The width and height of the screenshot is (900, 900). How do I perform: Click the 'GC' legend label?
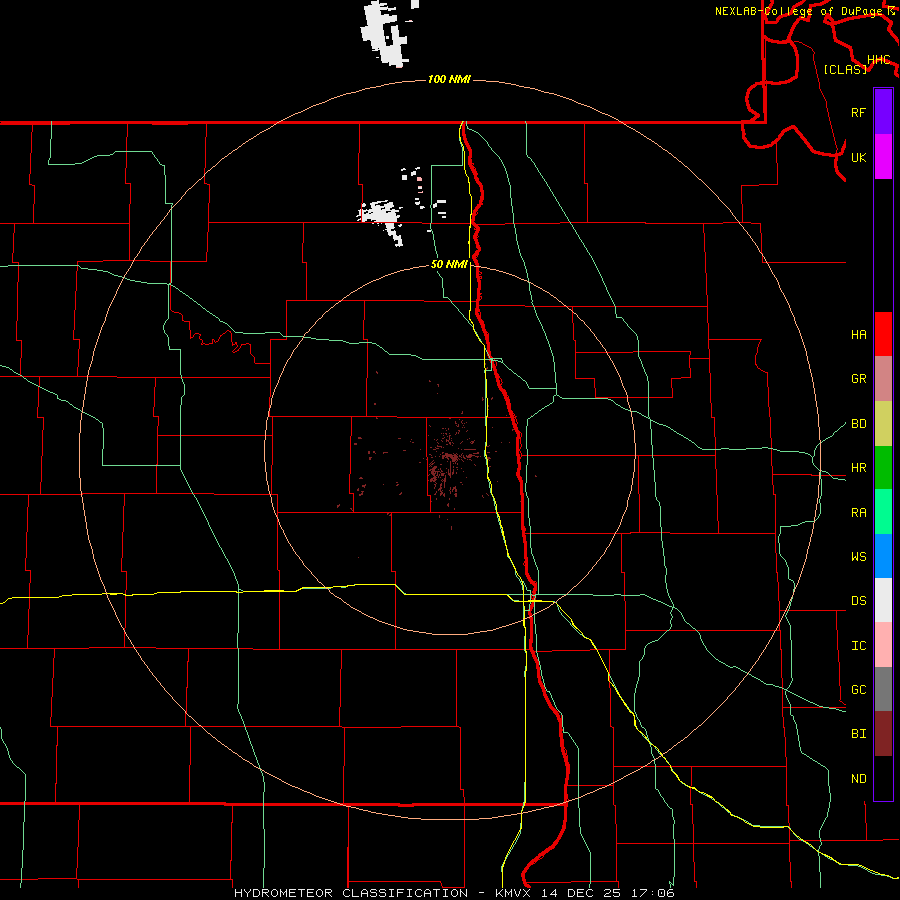click(858, 690)
